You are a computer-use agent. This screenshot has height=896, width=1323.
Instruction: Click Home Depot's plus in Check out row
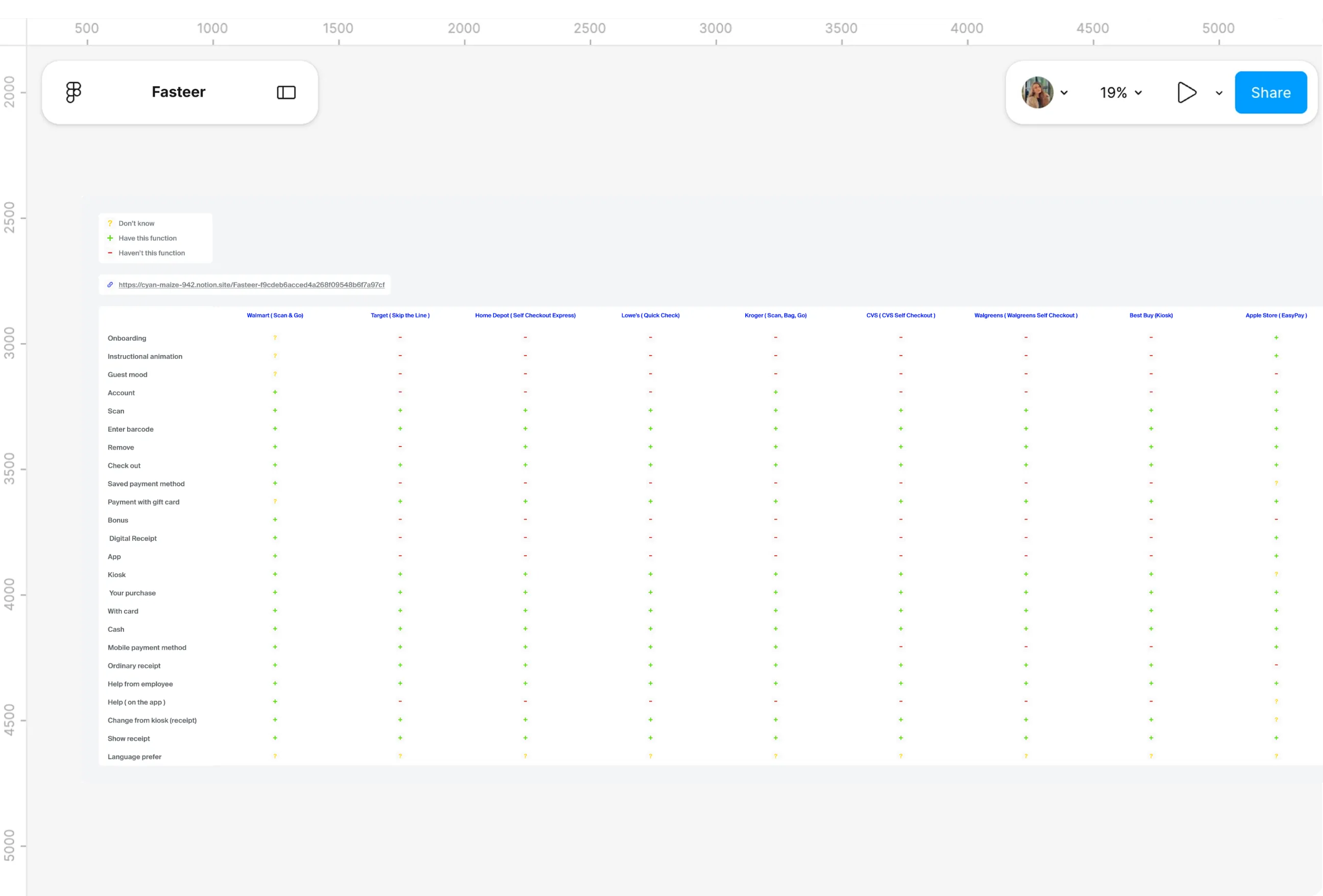[x=525, y=465]
